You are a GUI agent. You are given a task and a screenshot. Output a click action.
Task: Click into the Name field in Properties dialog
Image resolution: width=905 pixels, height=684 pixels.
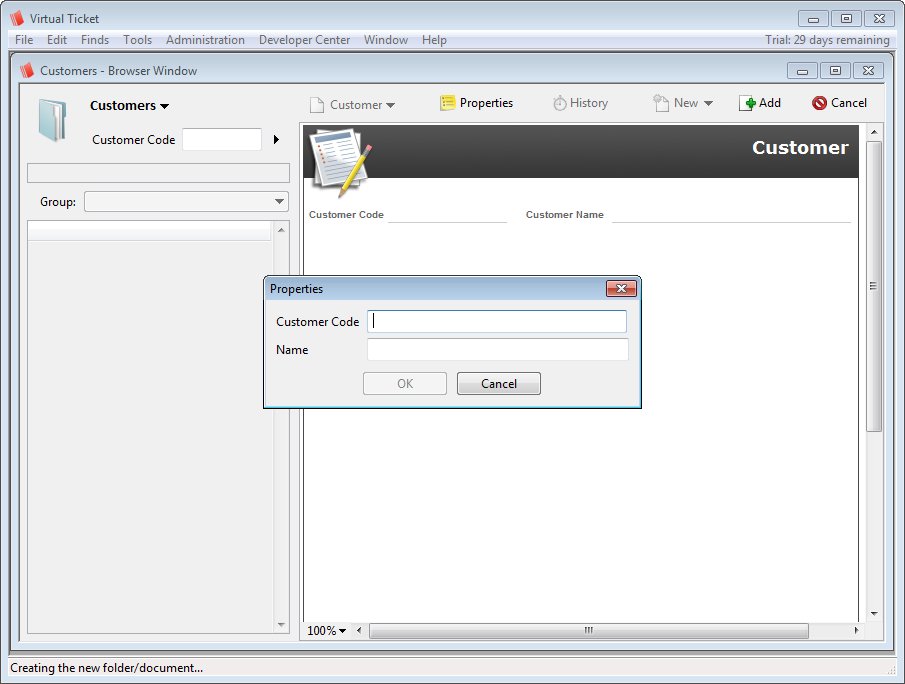pyautogui.click(x=498, y=349)
